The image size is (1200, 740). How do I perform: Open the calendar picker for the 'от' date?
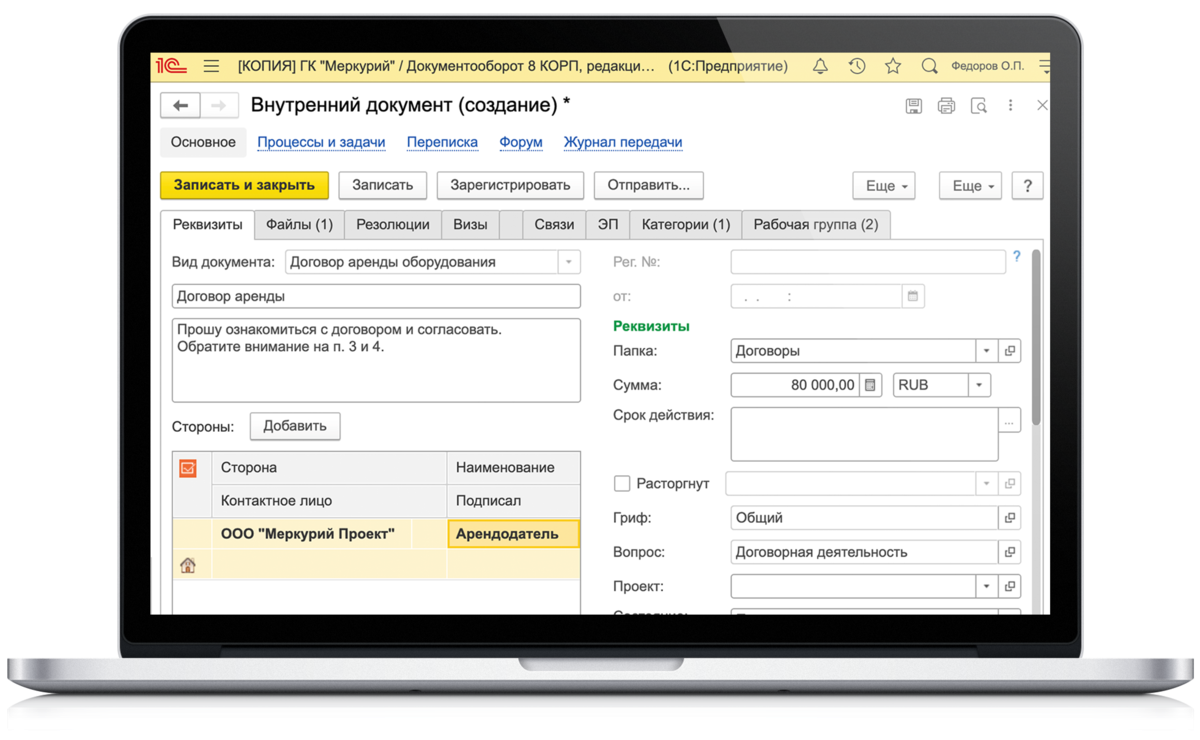(912, 296)
